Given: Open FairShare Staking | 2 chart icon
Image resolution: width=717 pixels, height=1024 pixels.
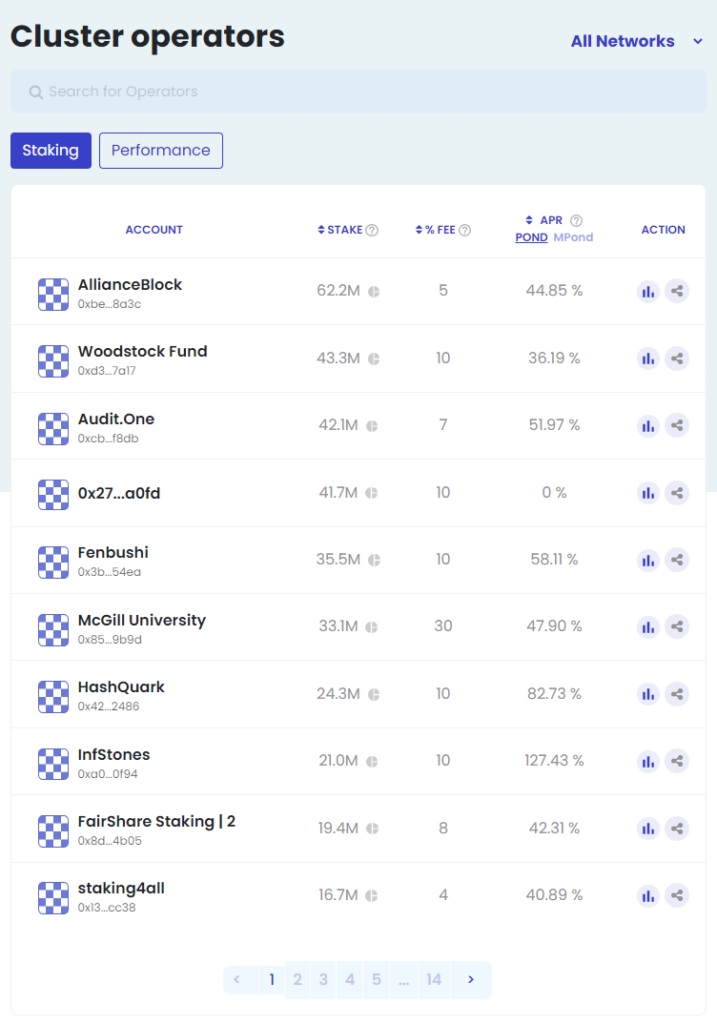Looking at the screenshot, I should 648,829.
